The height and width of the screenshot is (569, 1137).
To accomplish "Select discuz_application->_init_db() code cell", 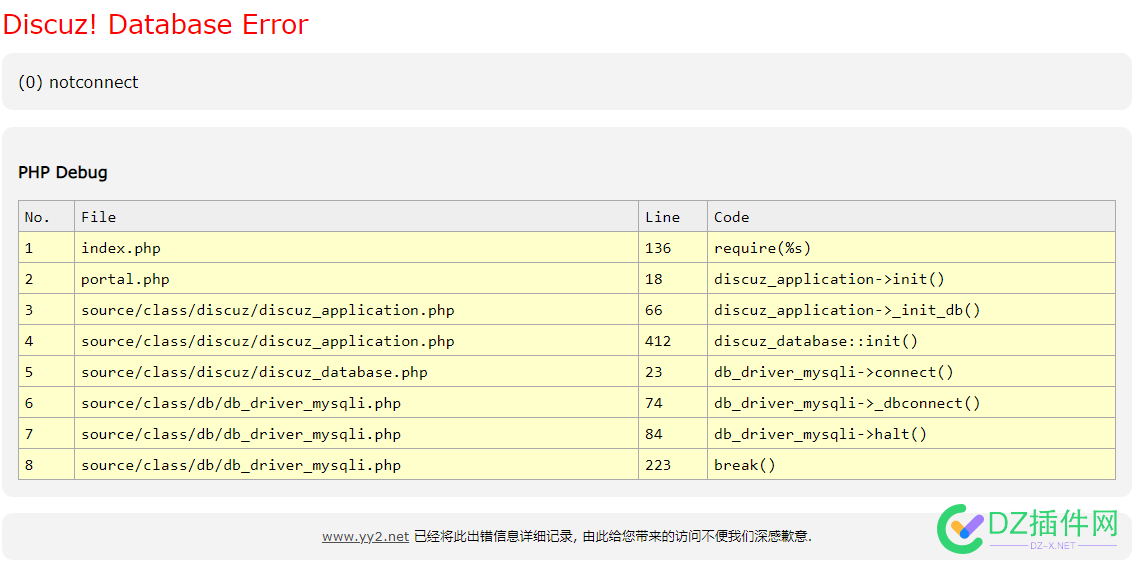I will (x=911, y=310).
